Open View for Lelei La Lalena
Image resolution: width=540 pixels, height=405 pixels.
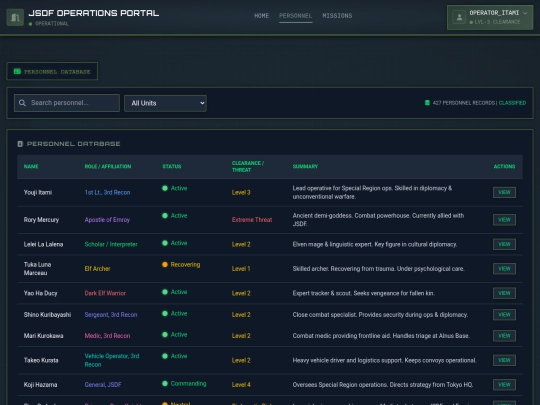click(x=504, y=244)
